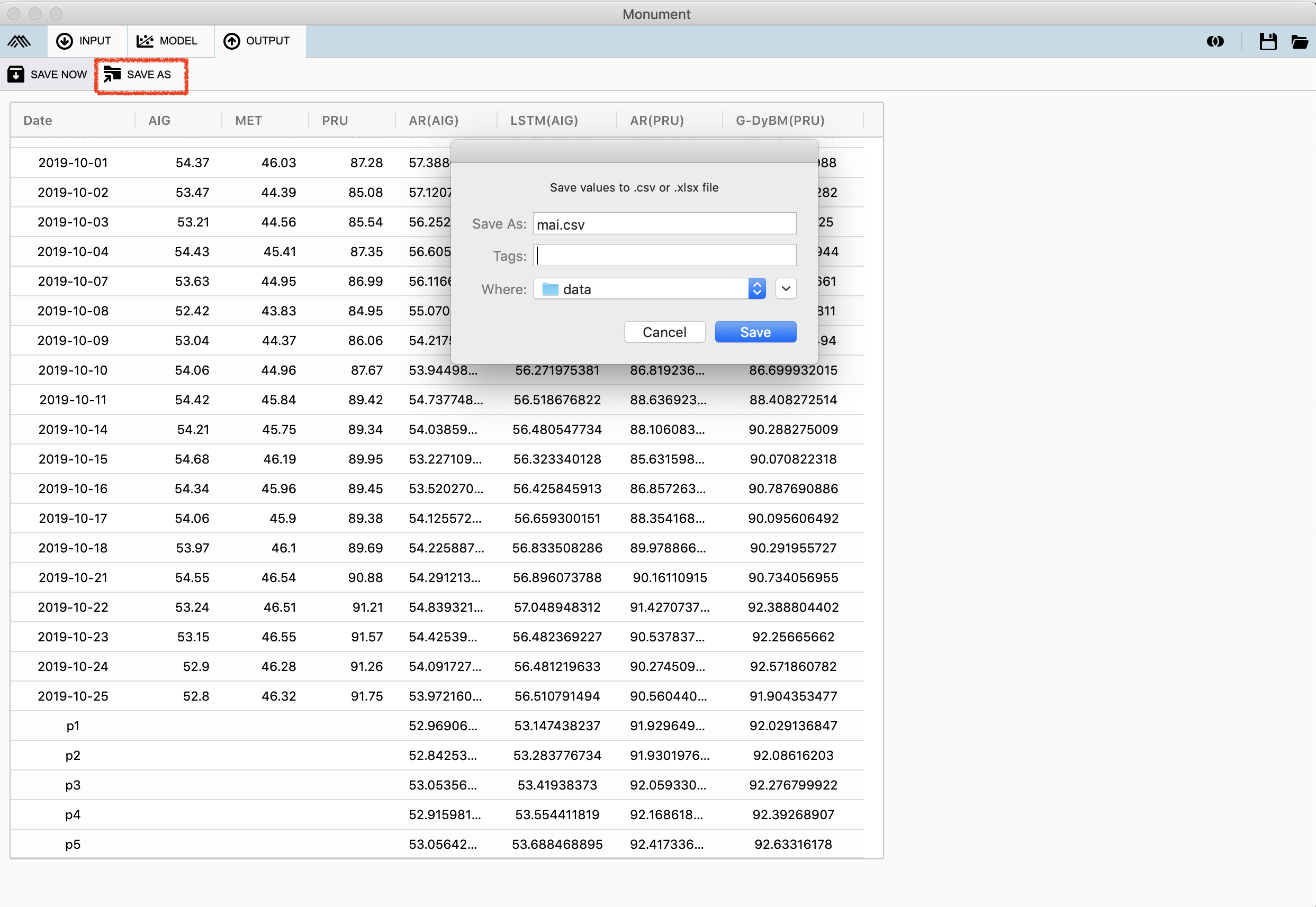Click LSTM value 56.271975381
Image resolution: width=1316 pixels, height=907 pixels.
(557, 370)
